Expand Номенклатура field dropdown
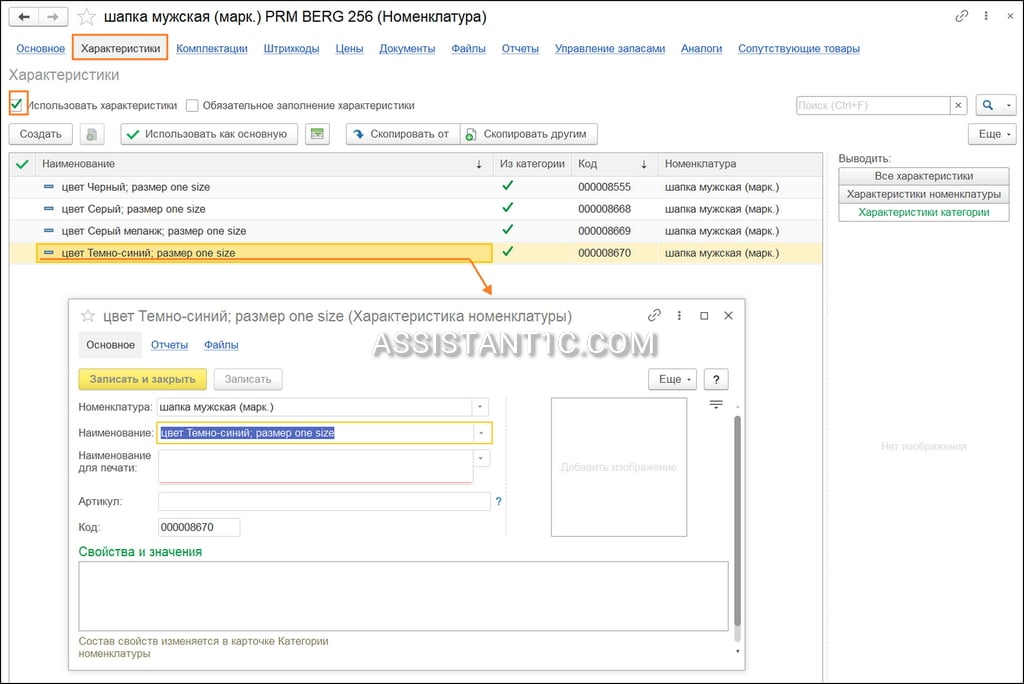The height and width of the screenshot is (684, 1024). pyautogui.click(x=480, y=407)
